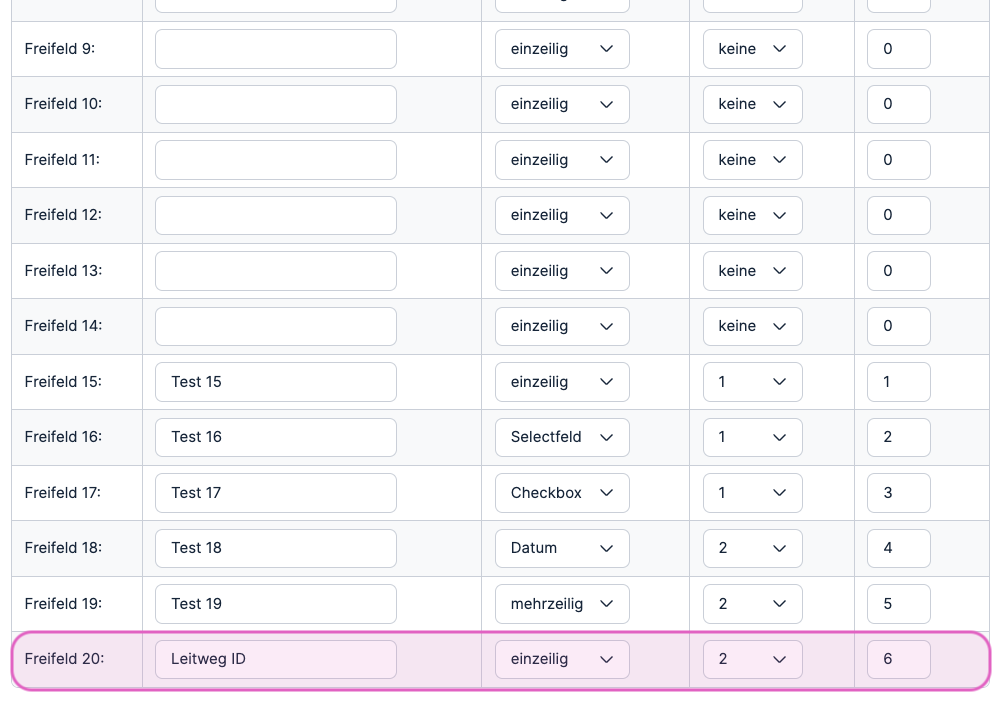
Task: Open type dropdown for Freifeld 16
Action: (x=562, y=437)
